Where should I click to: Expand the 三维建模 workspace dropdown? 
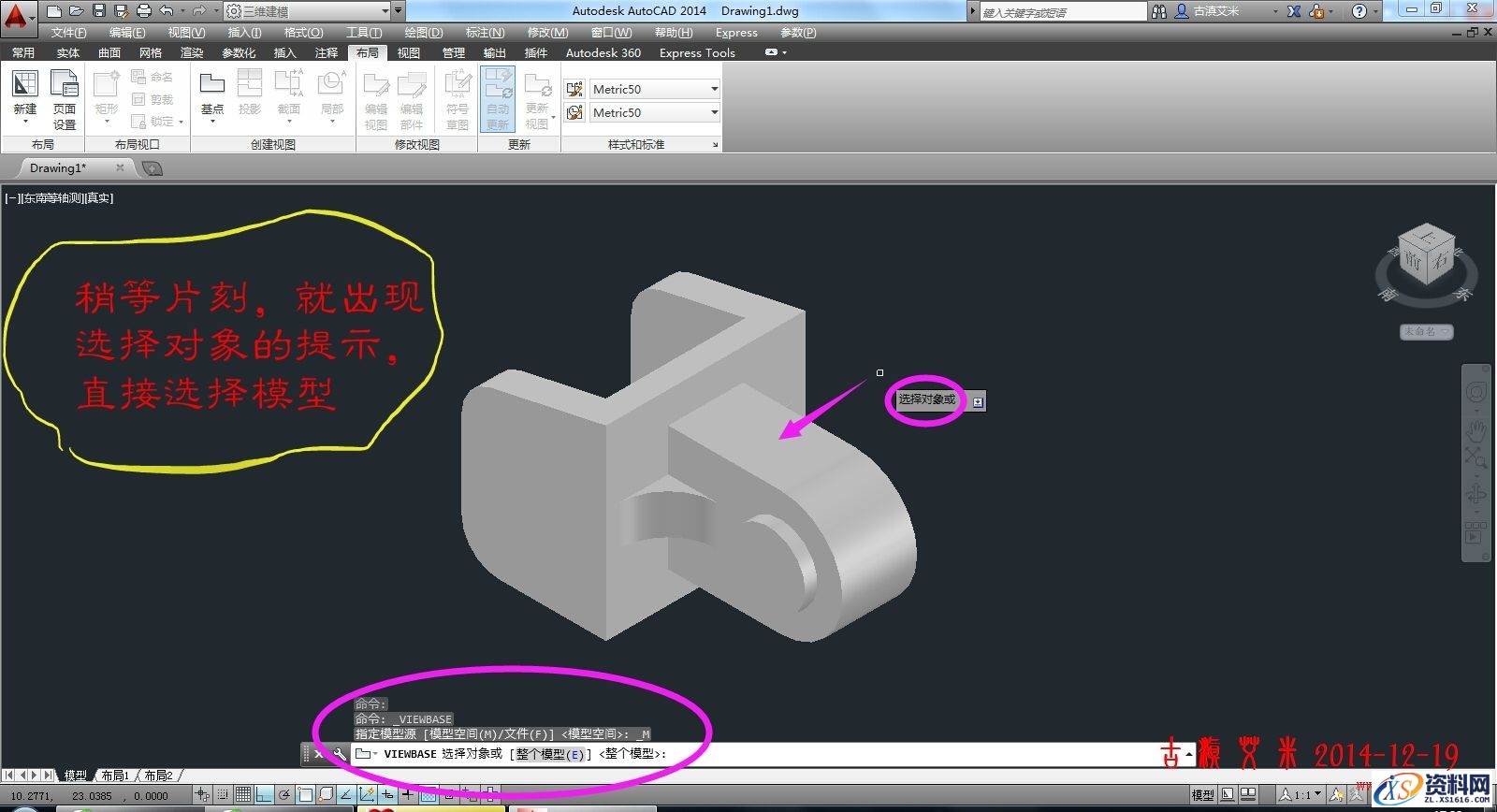click(x=385, y=11)
